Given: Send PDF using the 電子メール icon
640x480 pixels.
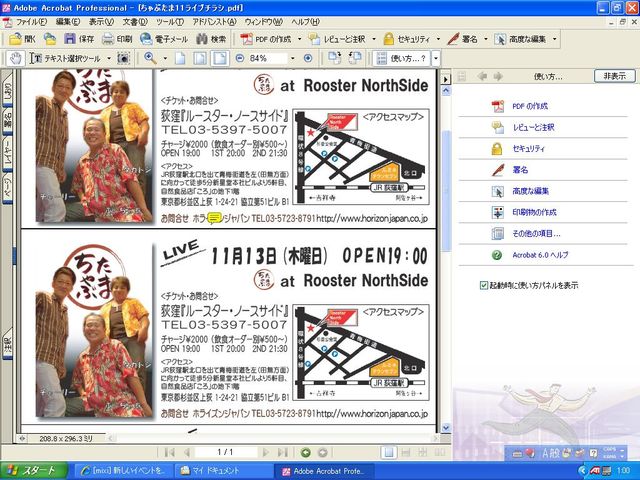Looking at the screenshot, I should pos(164,39).
